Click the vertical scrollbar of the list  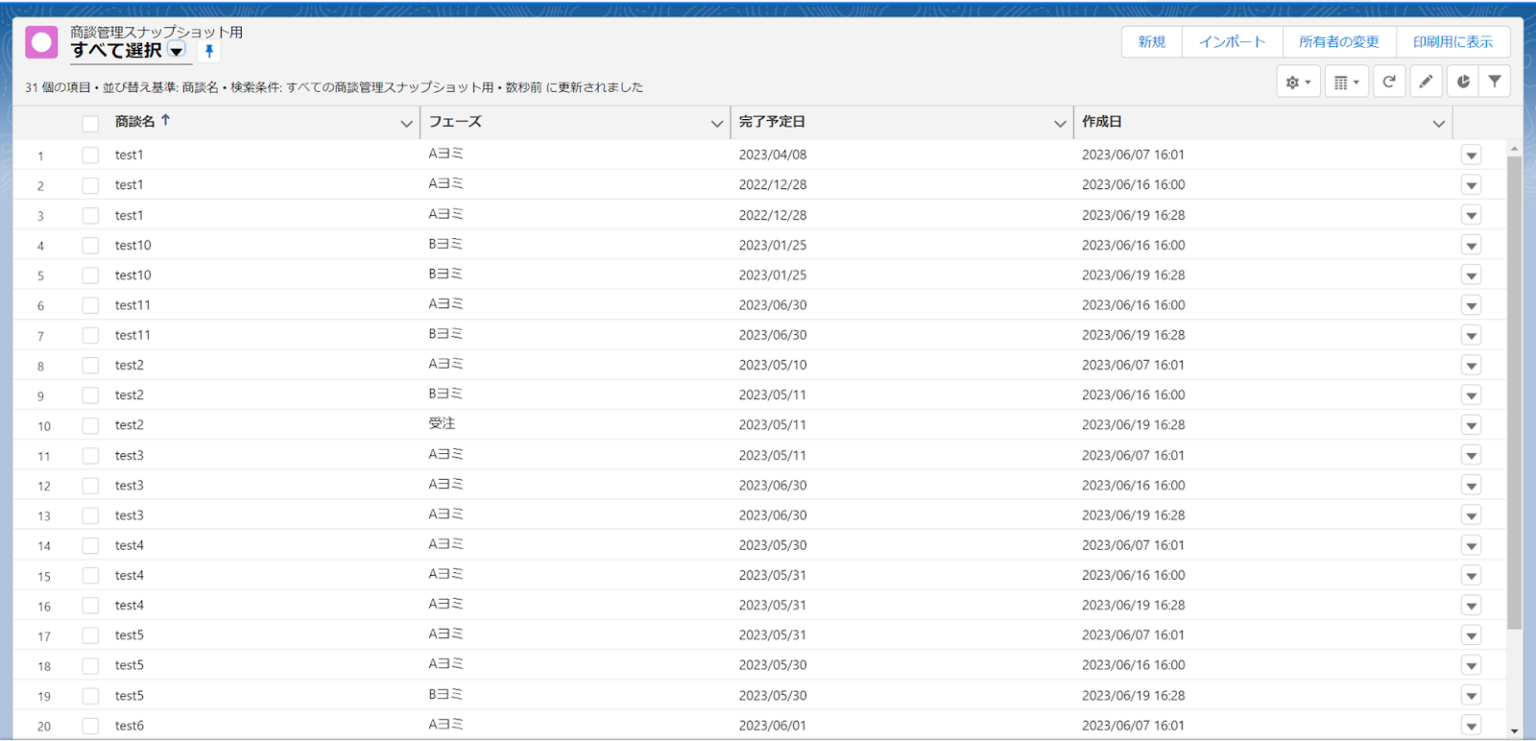pos(1514,400)
